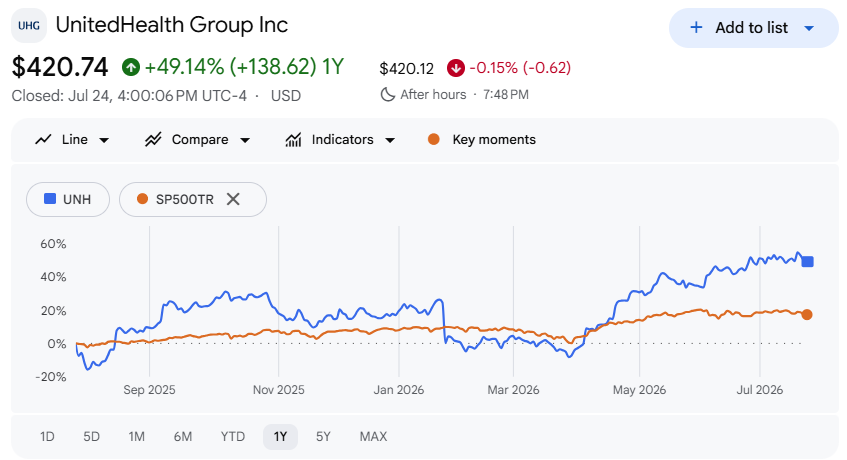Switch to the 5Y time range

coord(323,436)
